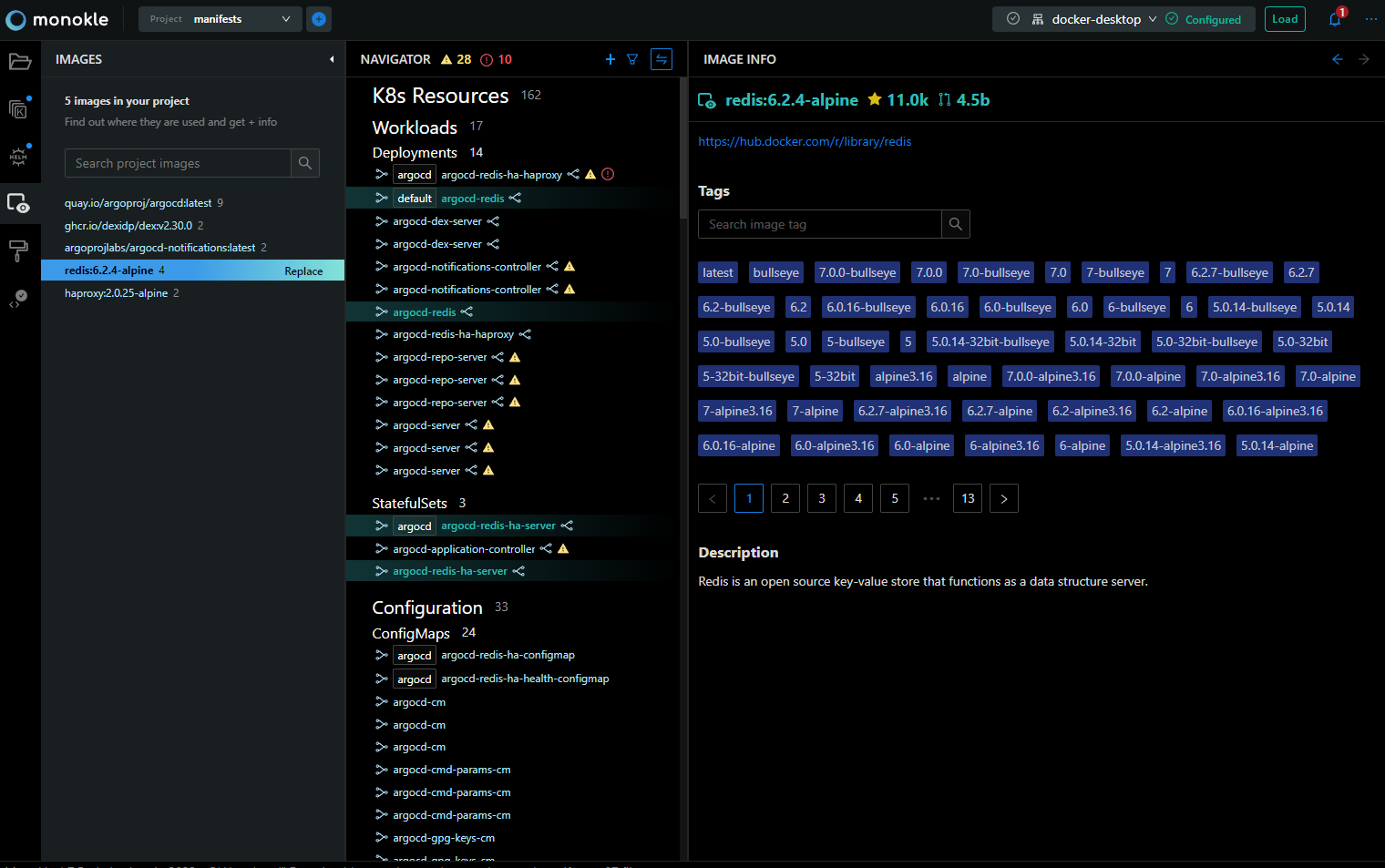Click the Monokle logo
This screenshot has width=1385, height=868.
click(x=57, y=19)
